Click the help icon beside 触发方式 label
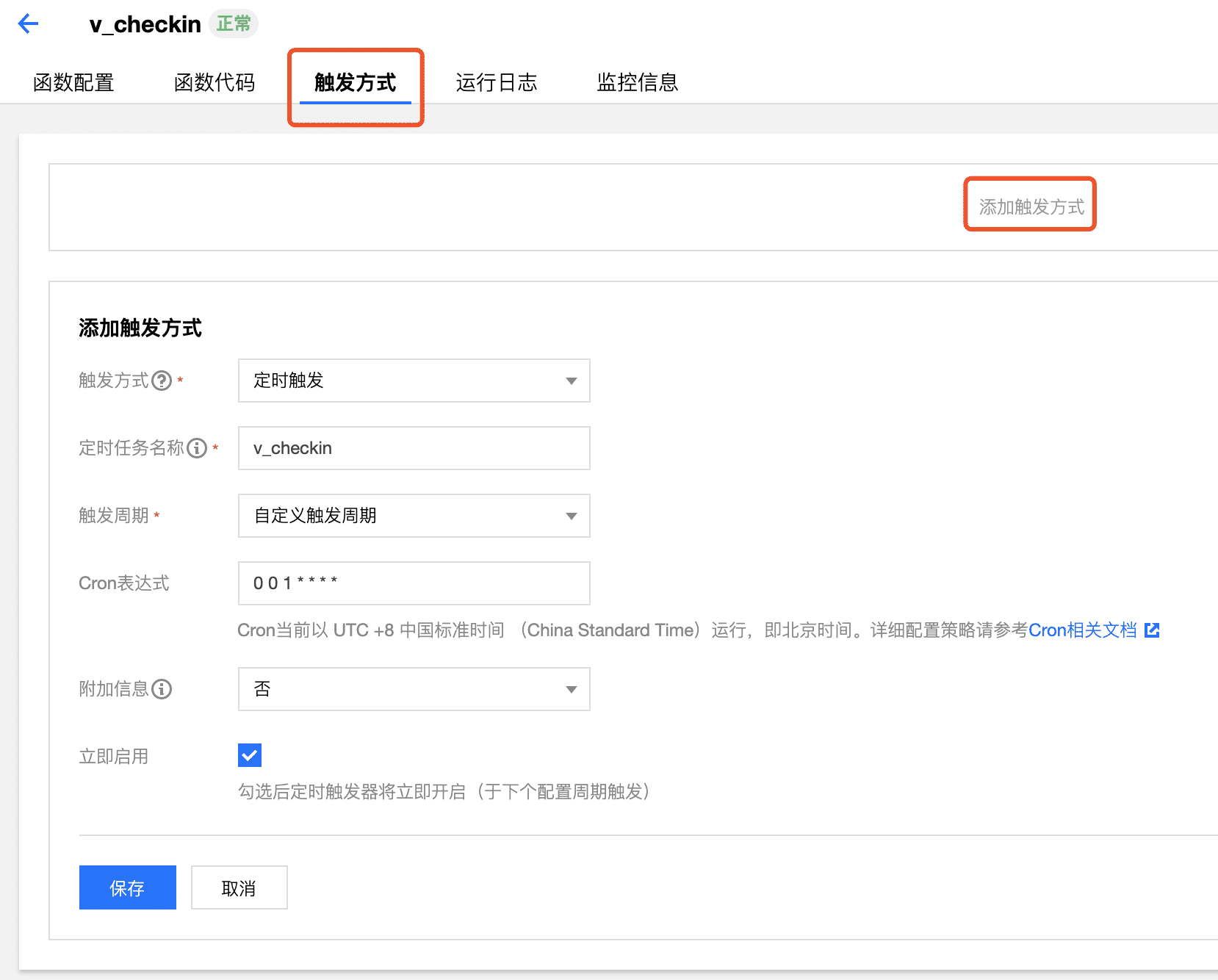This screenshot has width=1218, height=980. (162, 381)
